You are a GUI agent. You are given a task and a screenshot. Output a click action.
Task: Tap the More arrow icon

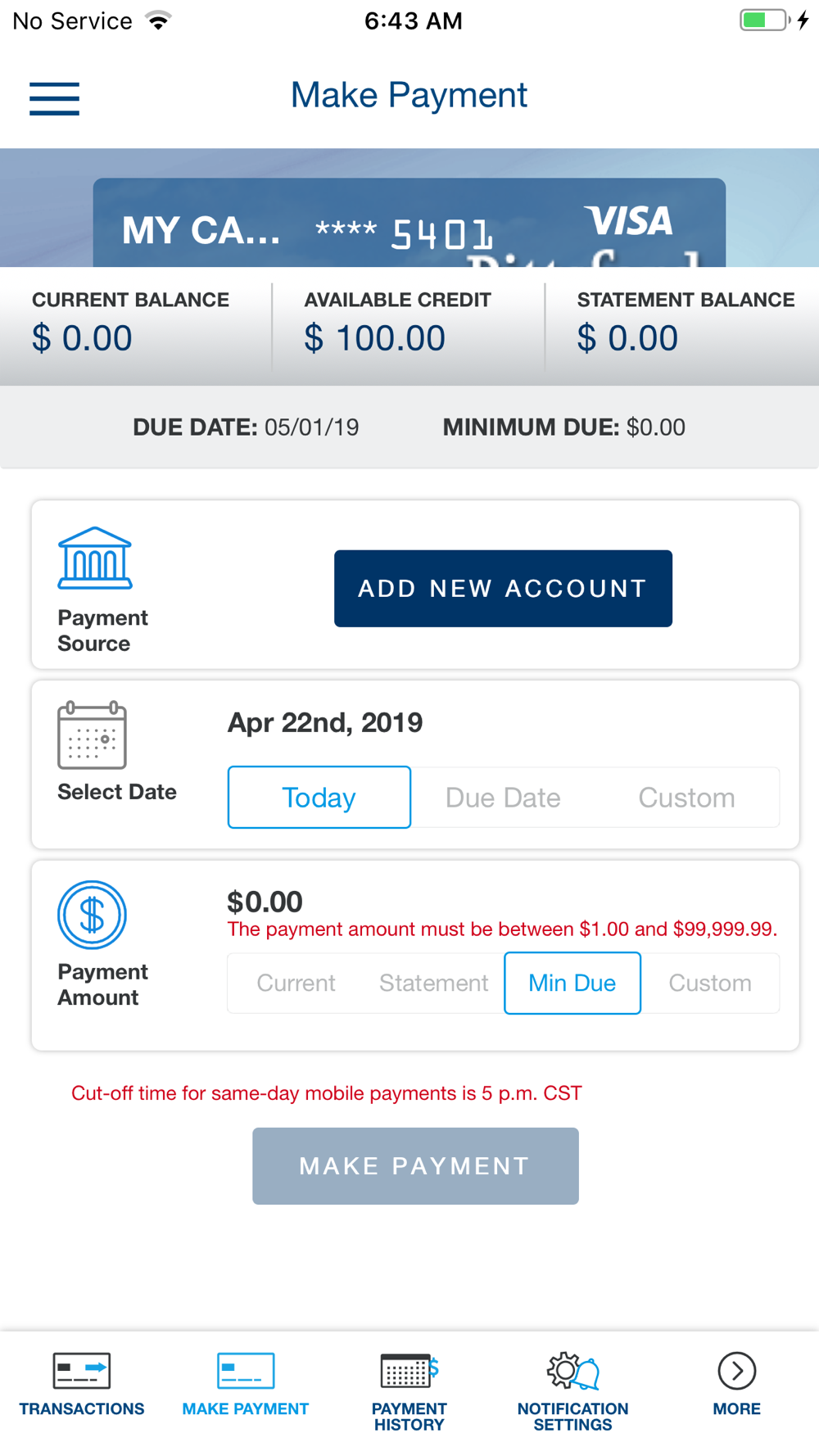click(737, 1371)
